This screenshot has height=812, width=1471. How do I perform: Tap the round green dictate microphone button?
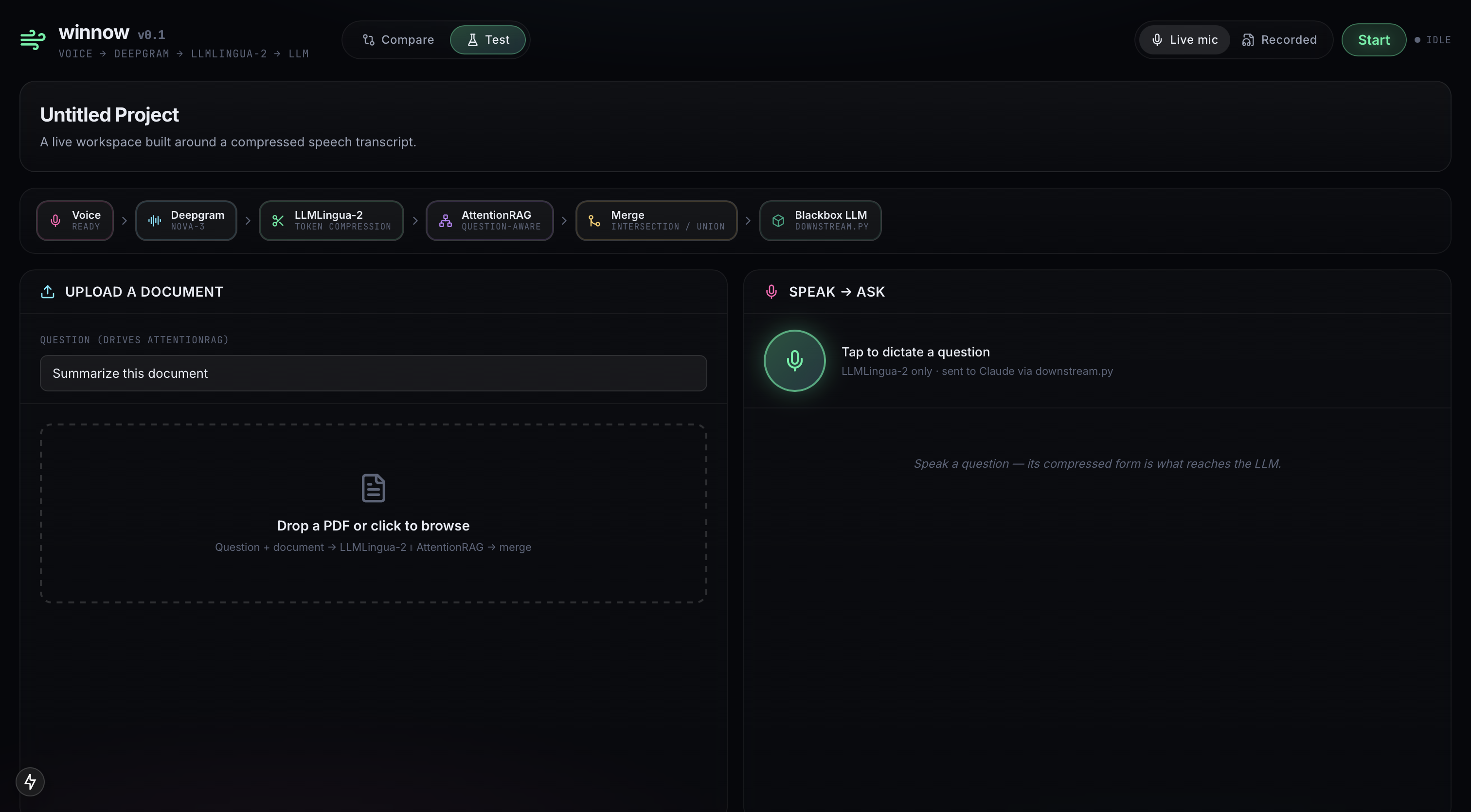pyautogui.click(x=794, y=361)
